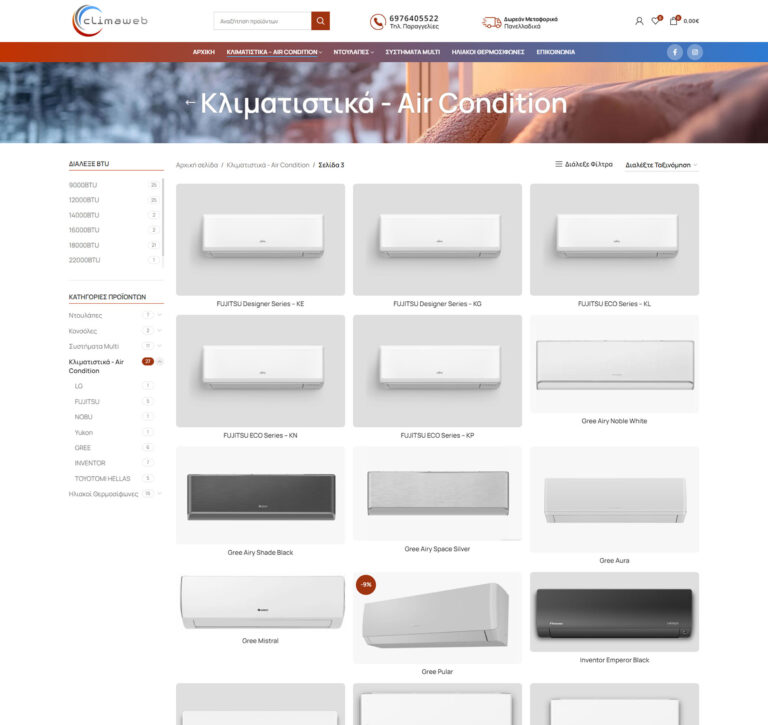Click the Climaweb logo
768x725 pixels.
coord(110,21)
